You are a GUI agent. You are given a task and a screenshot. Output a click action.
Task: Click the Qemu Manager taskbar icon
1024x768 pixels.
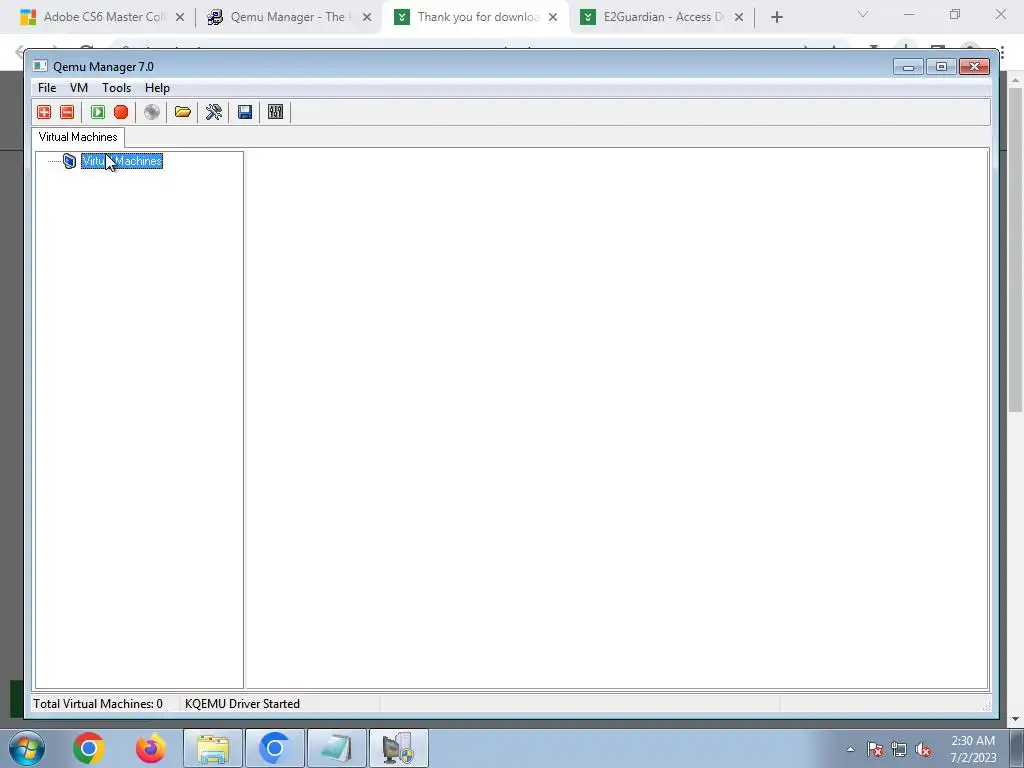[x=399, y=748]
